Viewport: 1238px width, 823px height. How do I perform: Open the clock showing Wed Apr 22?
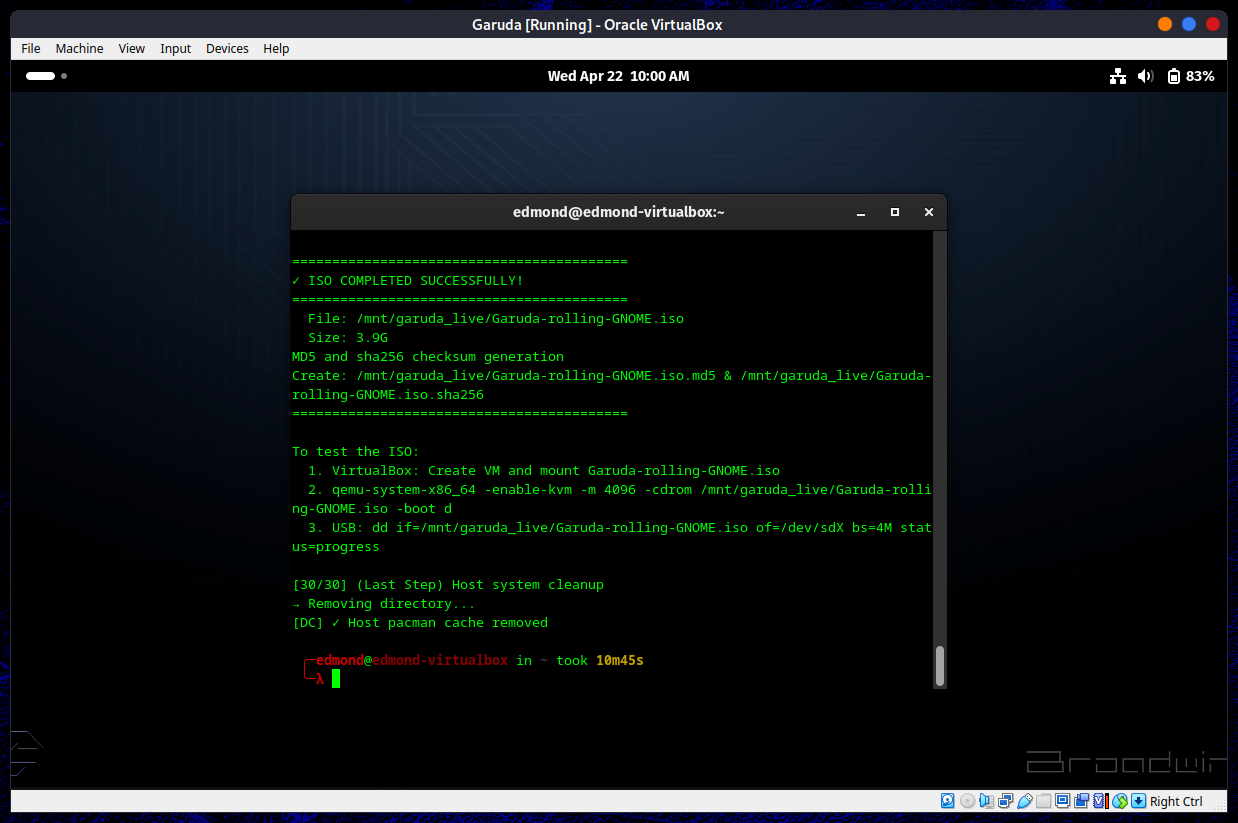tap(618, 76)
